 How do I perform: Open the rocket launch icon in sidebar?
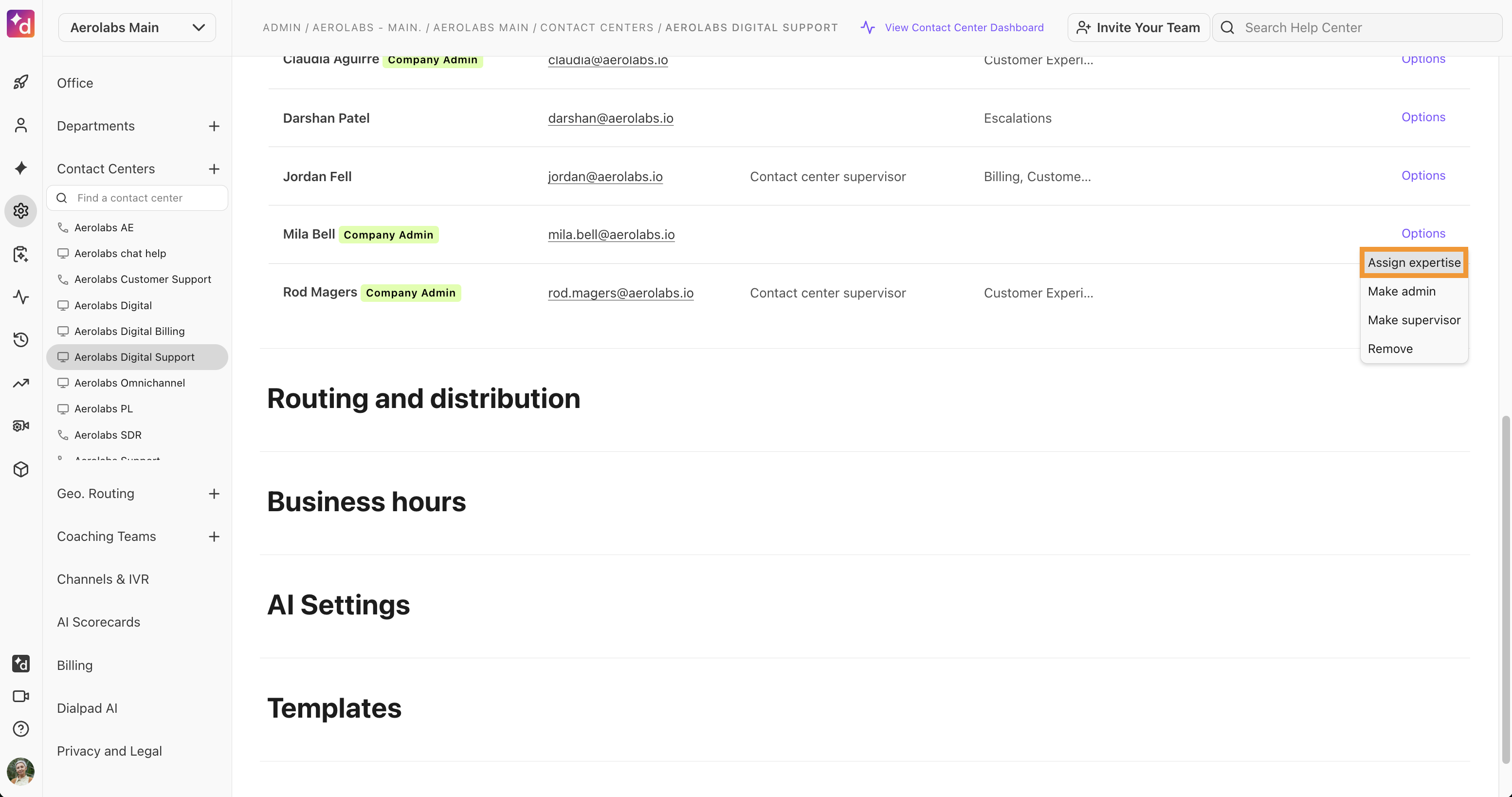20,82
